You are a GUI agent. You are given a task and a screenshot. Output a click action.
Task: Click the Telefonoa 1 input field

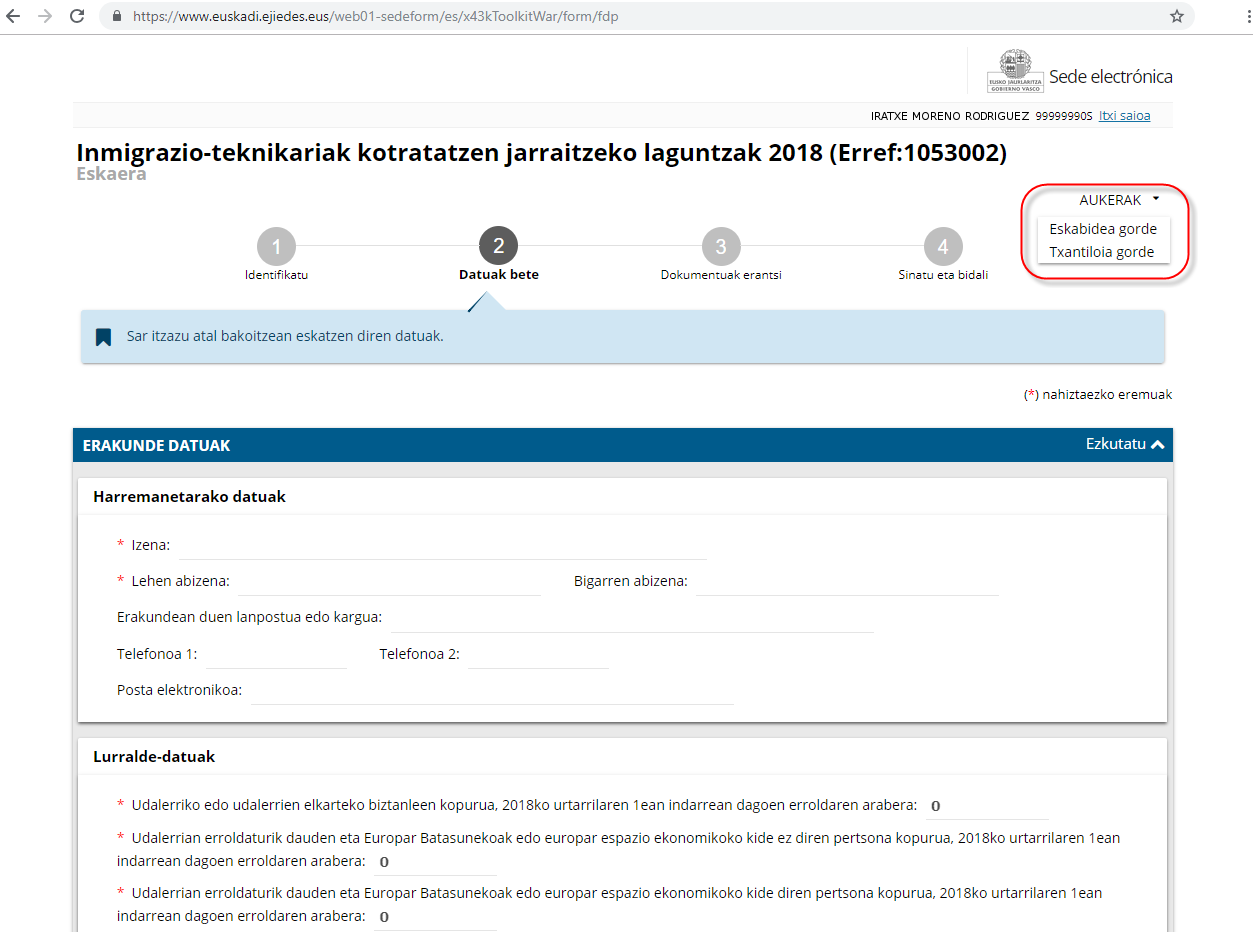(x=275, y=655)
